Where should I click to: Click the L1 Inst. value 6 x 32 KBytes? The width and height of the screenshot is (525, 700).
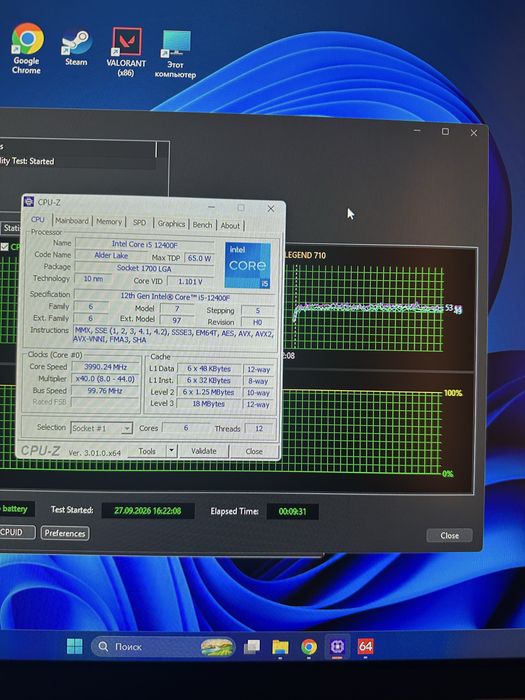click(209, 380)
